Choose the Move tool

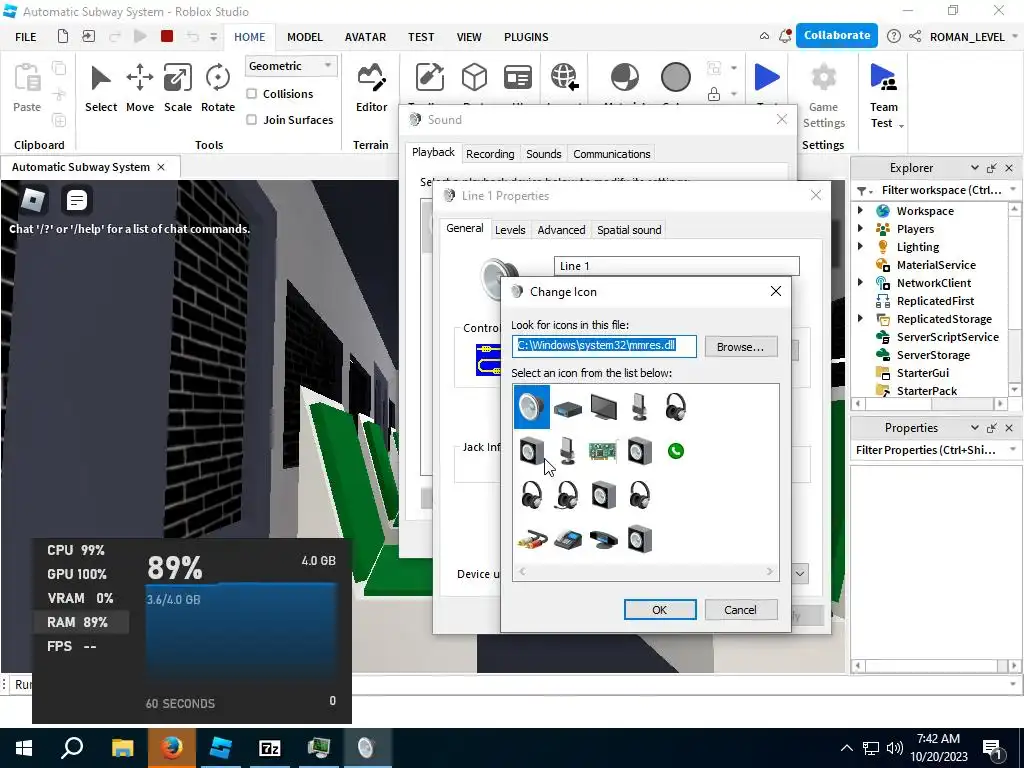140,89
